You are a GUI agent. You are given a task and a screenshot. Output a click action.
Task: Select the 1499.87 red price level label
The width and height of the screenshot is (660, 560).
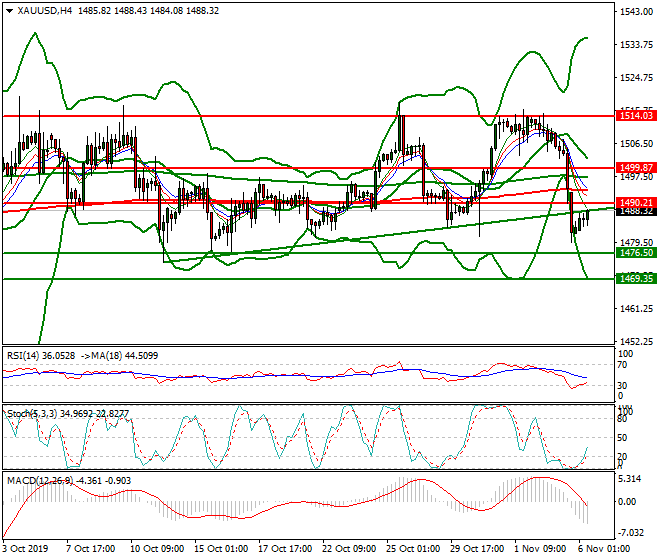(x=636, y=168)
